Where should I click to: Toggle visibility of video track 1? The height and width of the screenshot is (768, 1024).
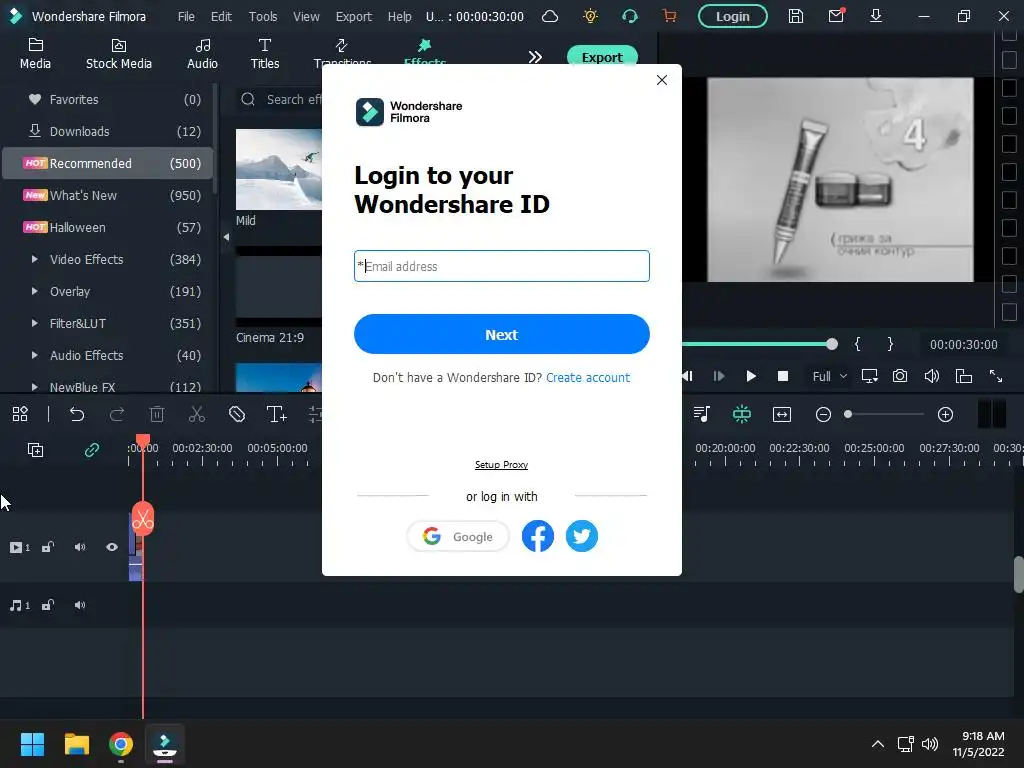[x=112, y=547]
